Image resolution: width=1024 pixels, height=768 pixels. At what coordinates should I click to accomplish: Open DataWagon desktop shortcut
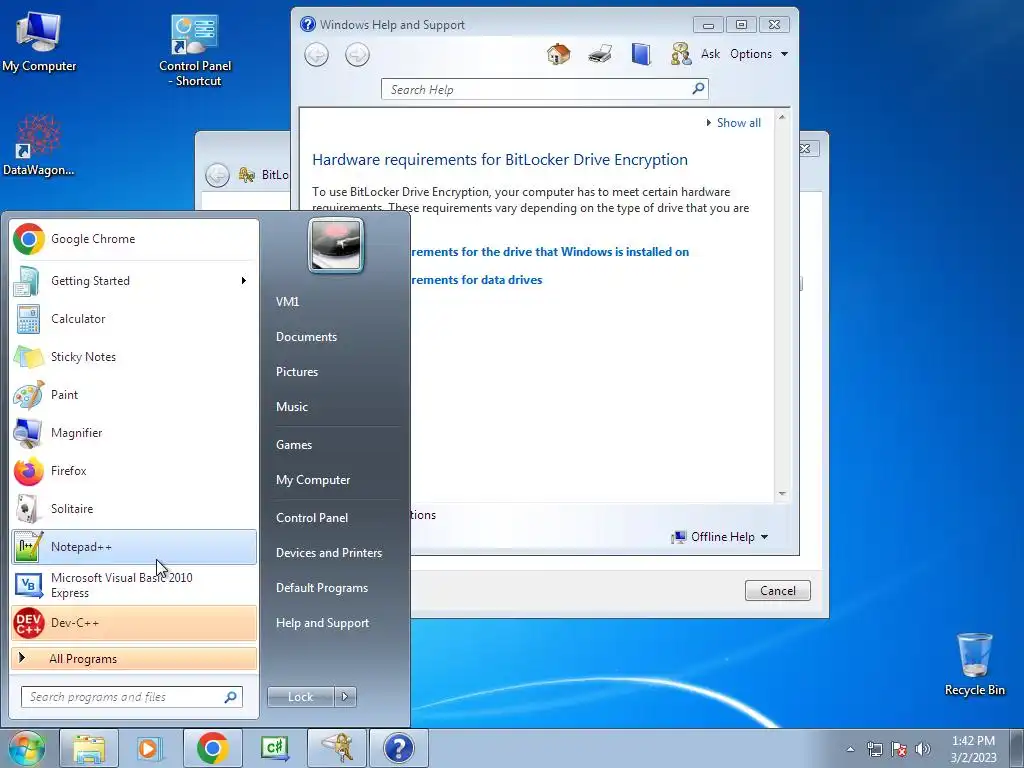pos(39,145)
